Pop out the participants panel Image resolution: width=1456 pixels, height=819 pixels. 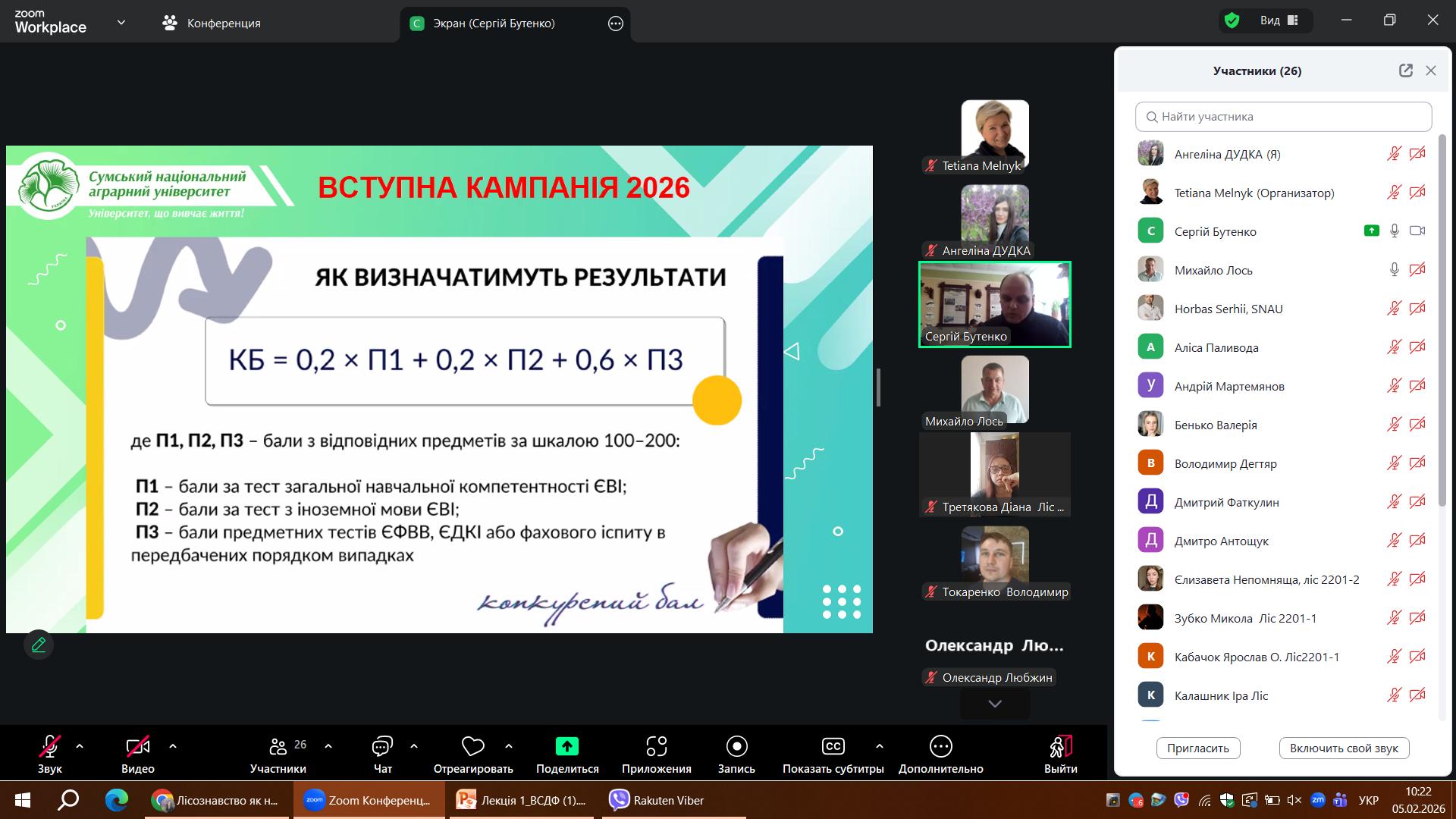(x=1405, y=71)
